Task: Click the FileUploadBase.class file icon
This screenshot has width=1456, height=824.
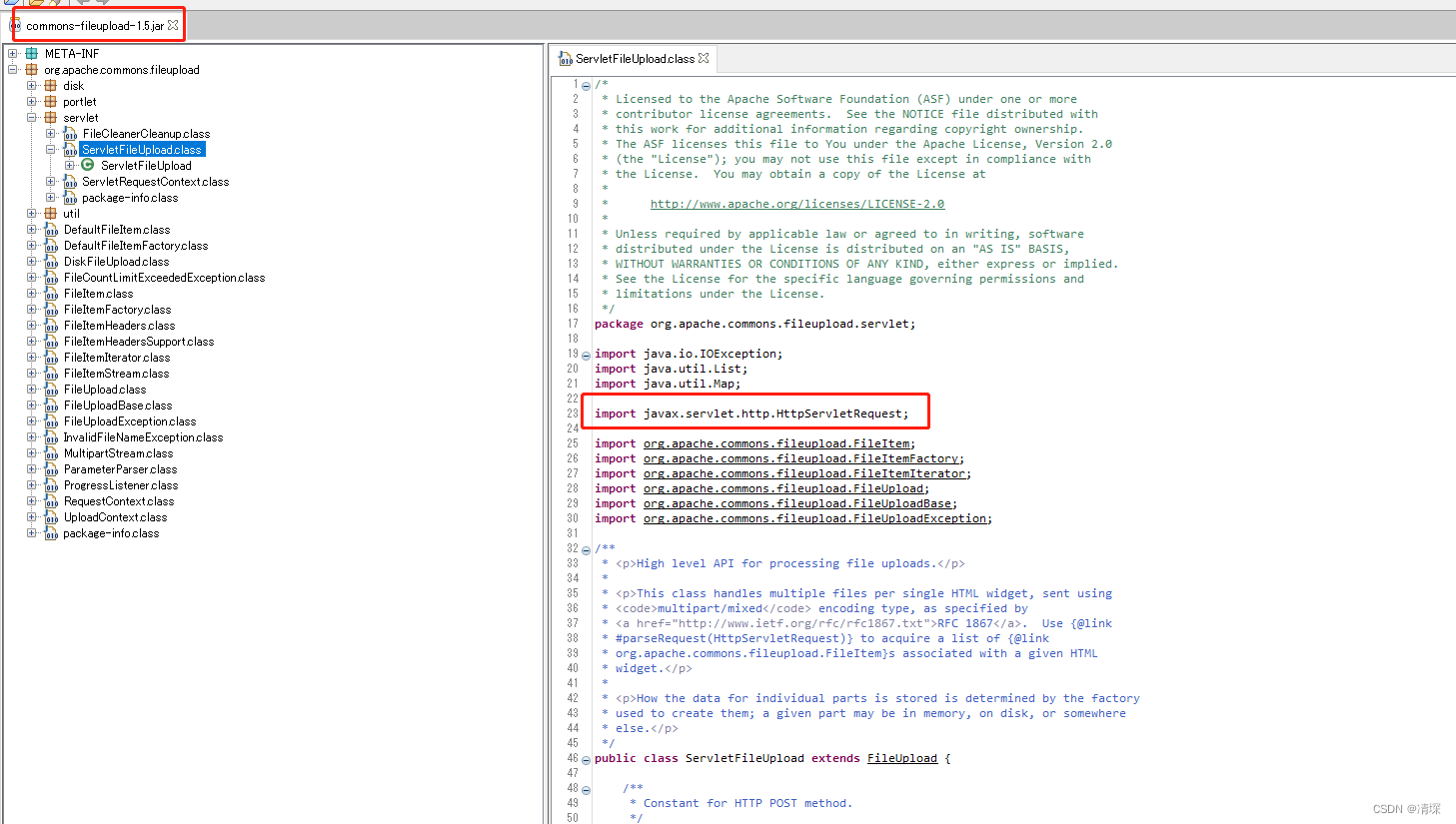Action: 51,406
